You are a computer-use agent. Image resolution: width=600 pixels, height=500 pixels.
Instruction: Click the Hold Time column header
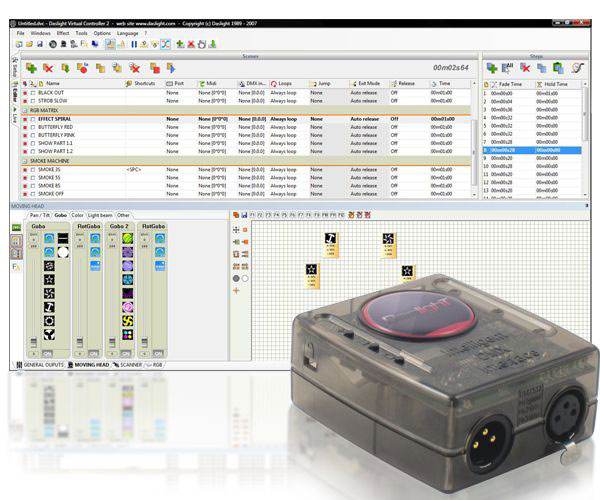[x=556, y=84]
